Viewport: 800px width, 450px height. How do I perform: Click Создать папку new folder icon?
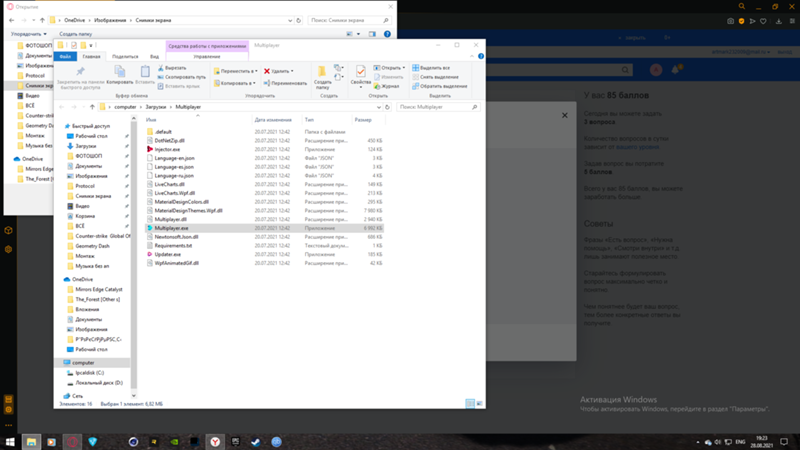322,77
